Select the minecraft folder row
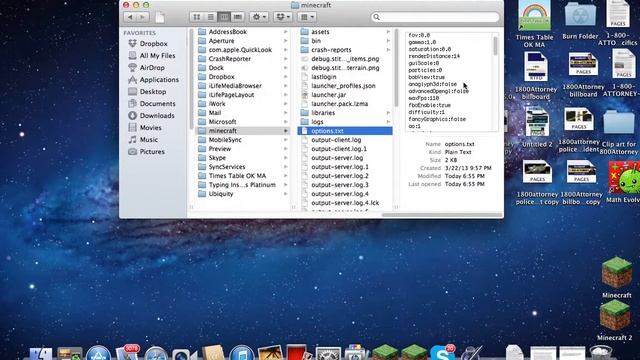640x360 pixels. point(242,131)
